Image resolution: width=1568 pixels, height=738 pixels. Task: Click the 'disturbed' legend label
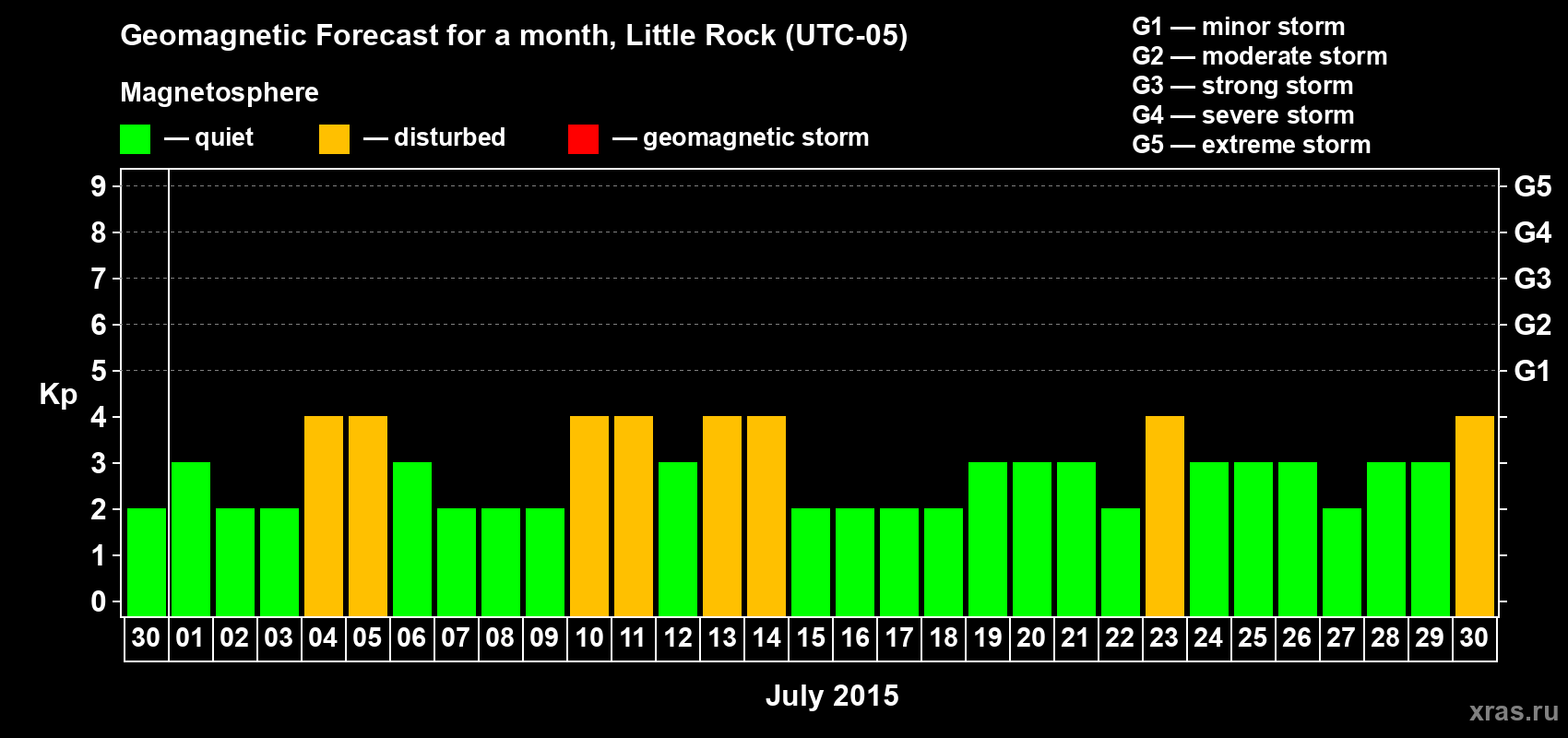pos(449,137)
